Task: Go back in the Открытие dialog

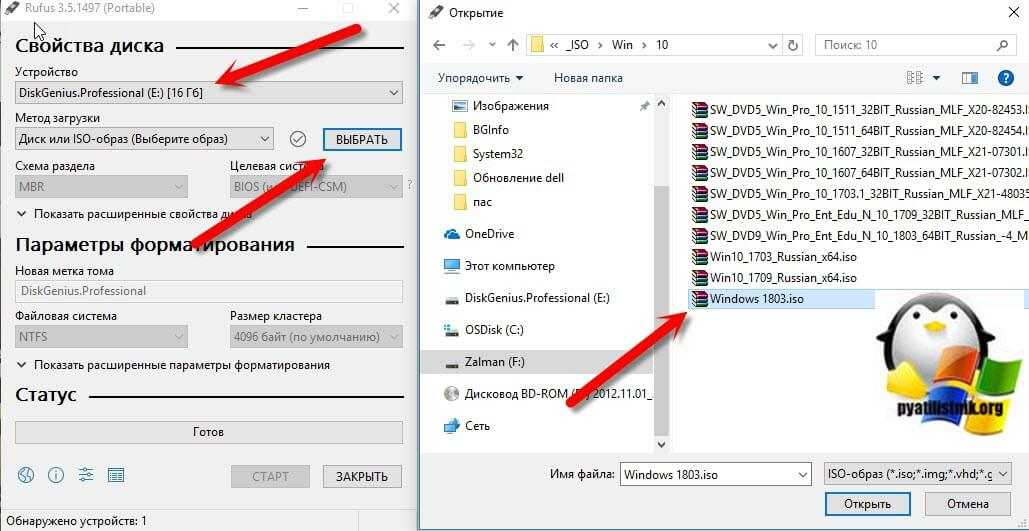Action: tap(439, 45)
